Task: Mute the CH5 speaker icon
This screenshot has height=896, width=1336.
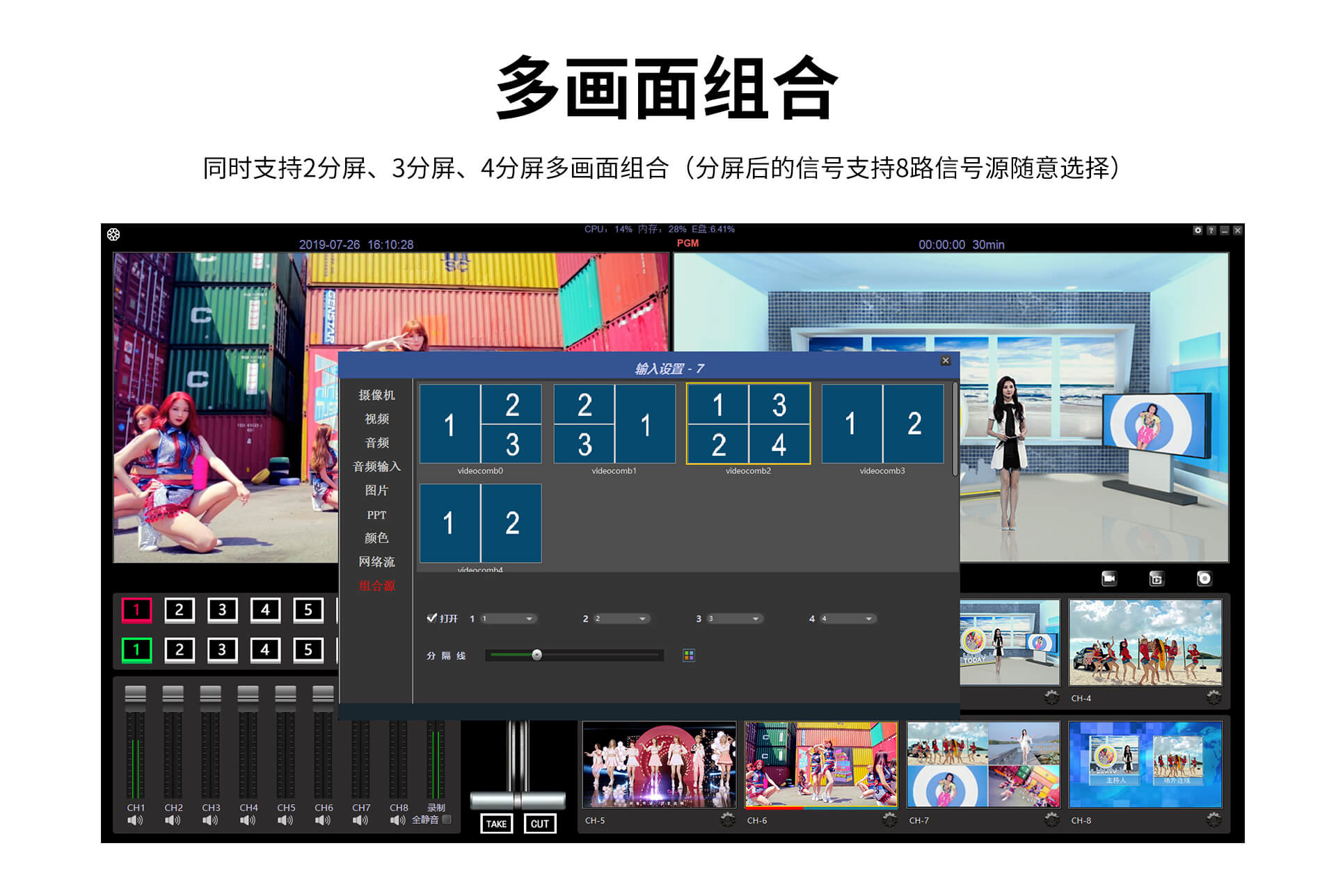Action: (x=285, y=821)
